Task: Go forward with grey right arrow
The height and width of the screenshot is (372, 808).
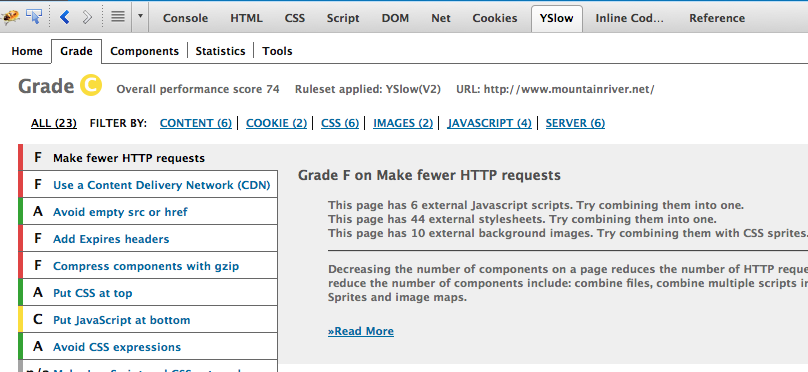Action: pos(87,18)
